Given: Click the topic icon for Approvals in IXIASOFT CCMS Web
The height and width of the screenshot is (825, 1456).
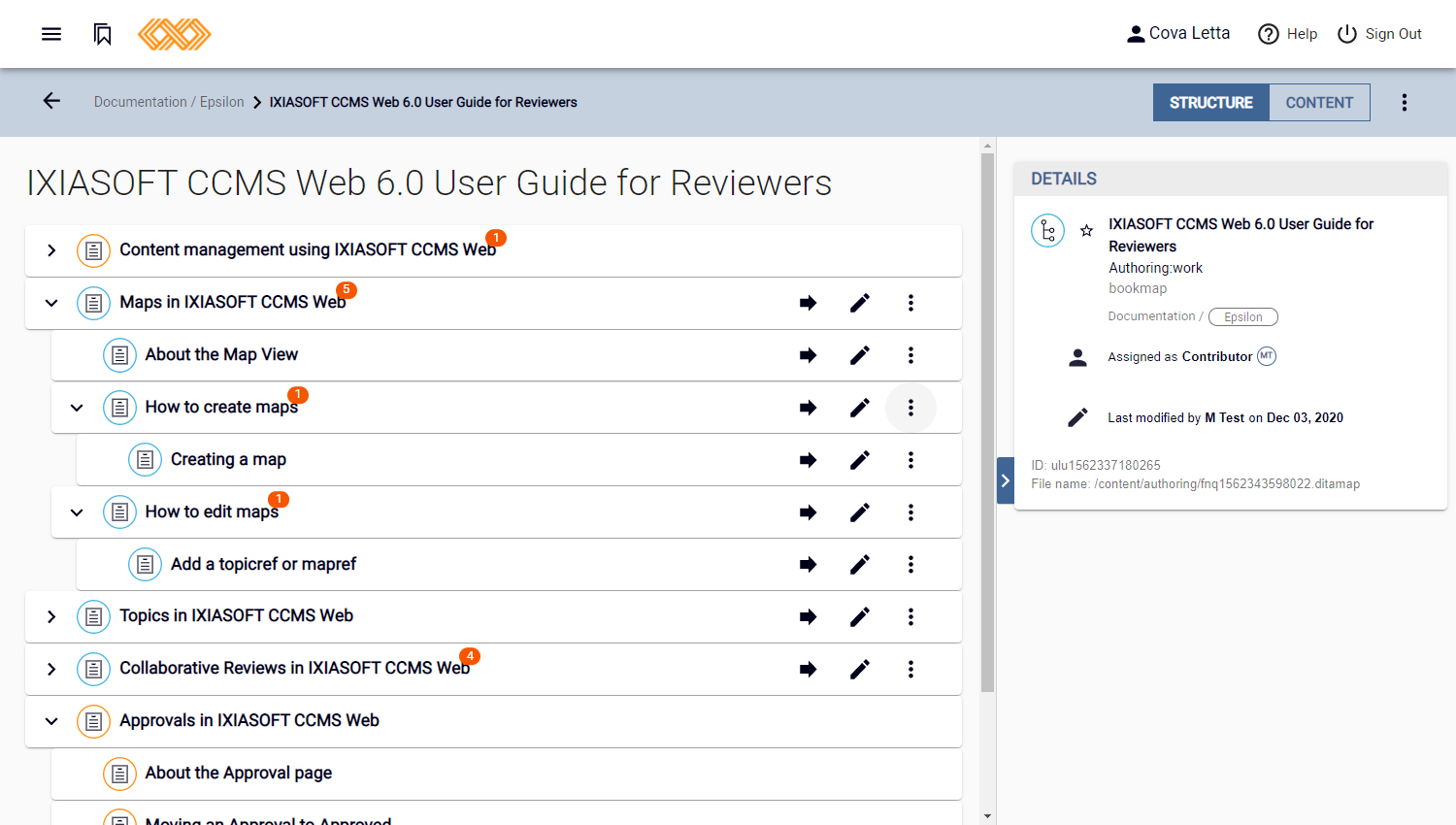Looking at the screenshot, I should (x=93, y=721).
